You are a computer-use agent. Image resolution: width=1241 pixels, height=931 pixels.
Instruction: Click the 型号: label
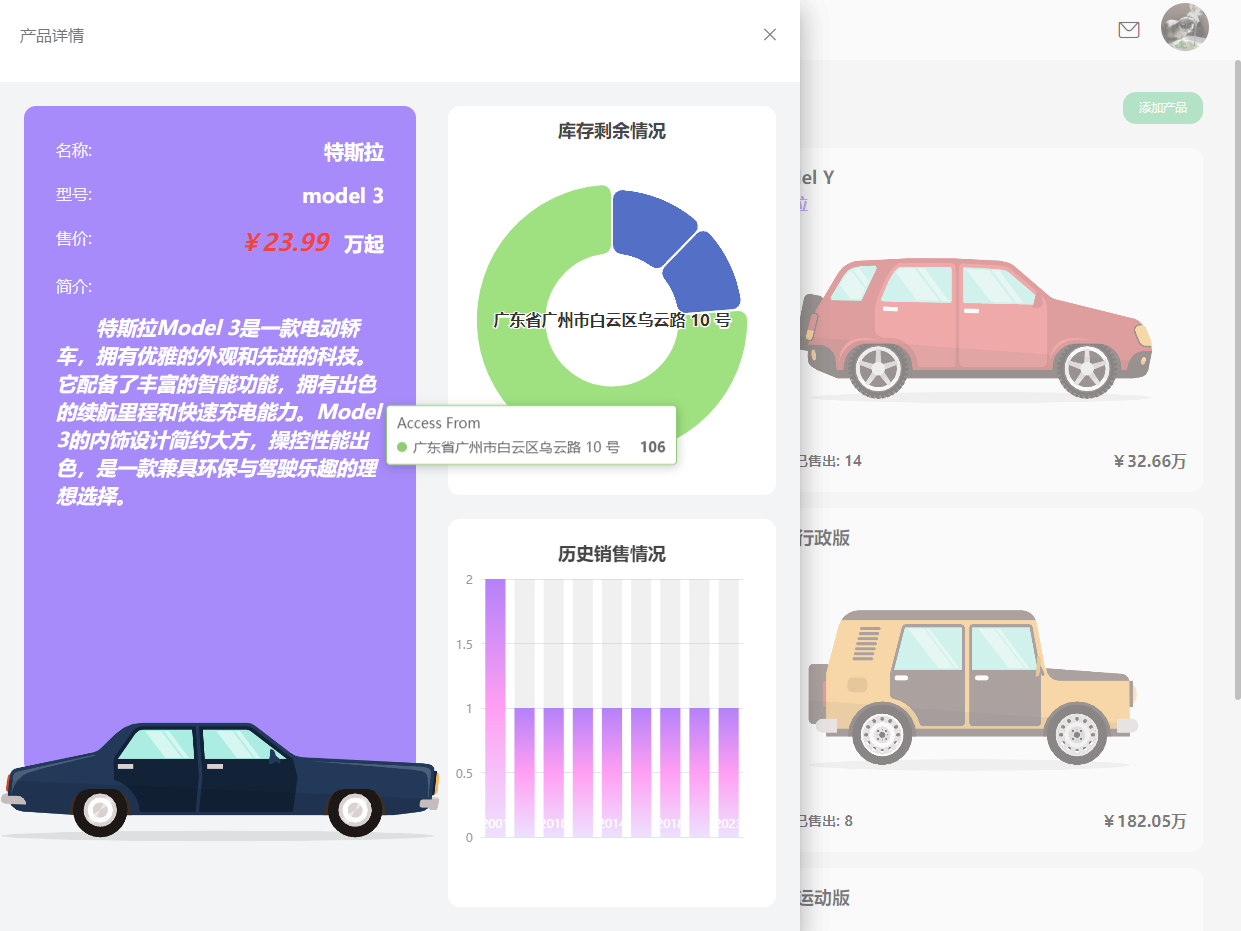[x=74, y=195]
